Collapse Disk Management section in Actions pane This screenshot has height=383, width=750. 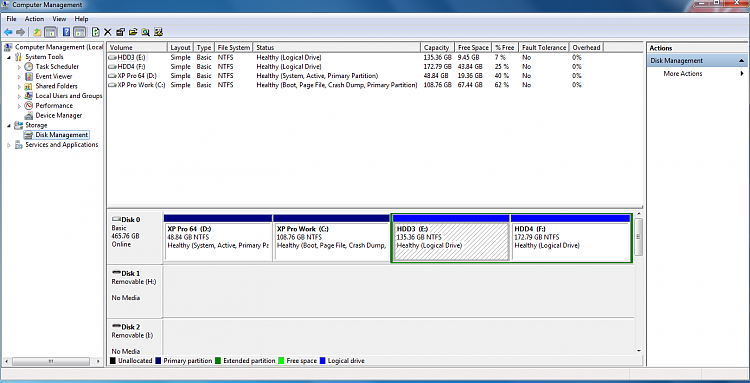(741, 61)
